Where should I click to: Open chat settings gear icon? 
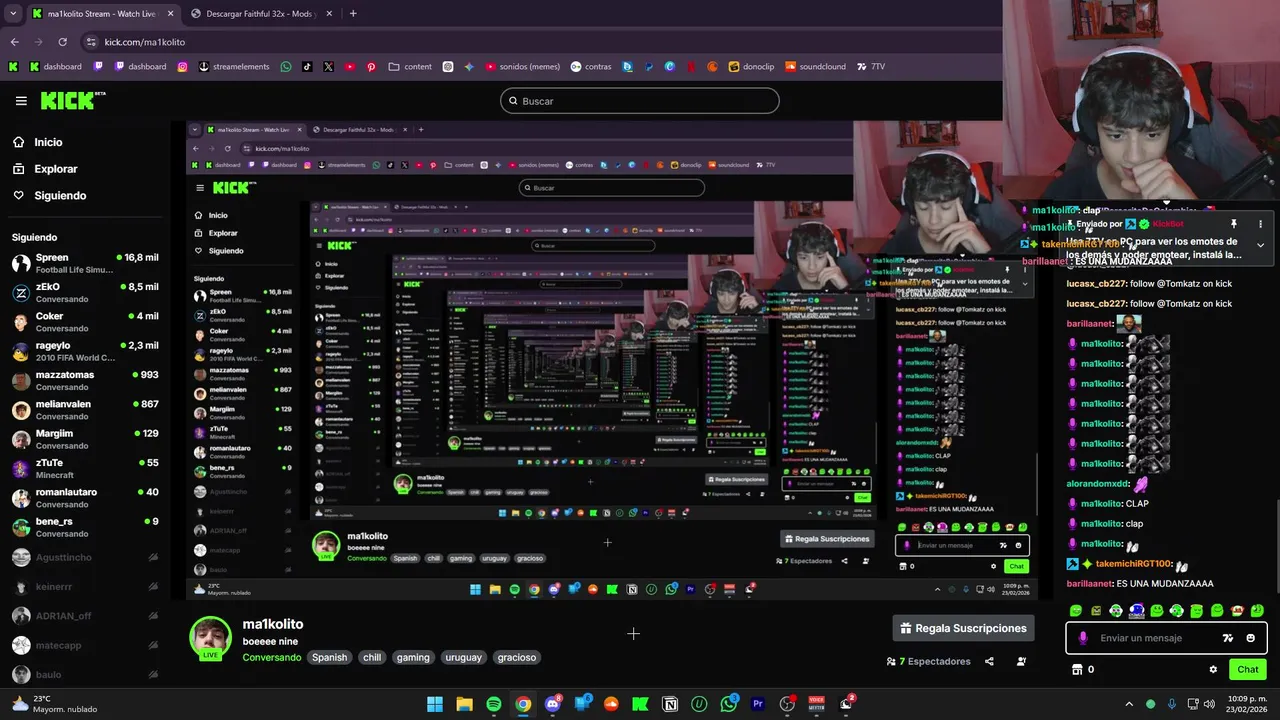1213,669
